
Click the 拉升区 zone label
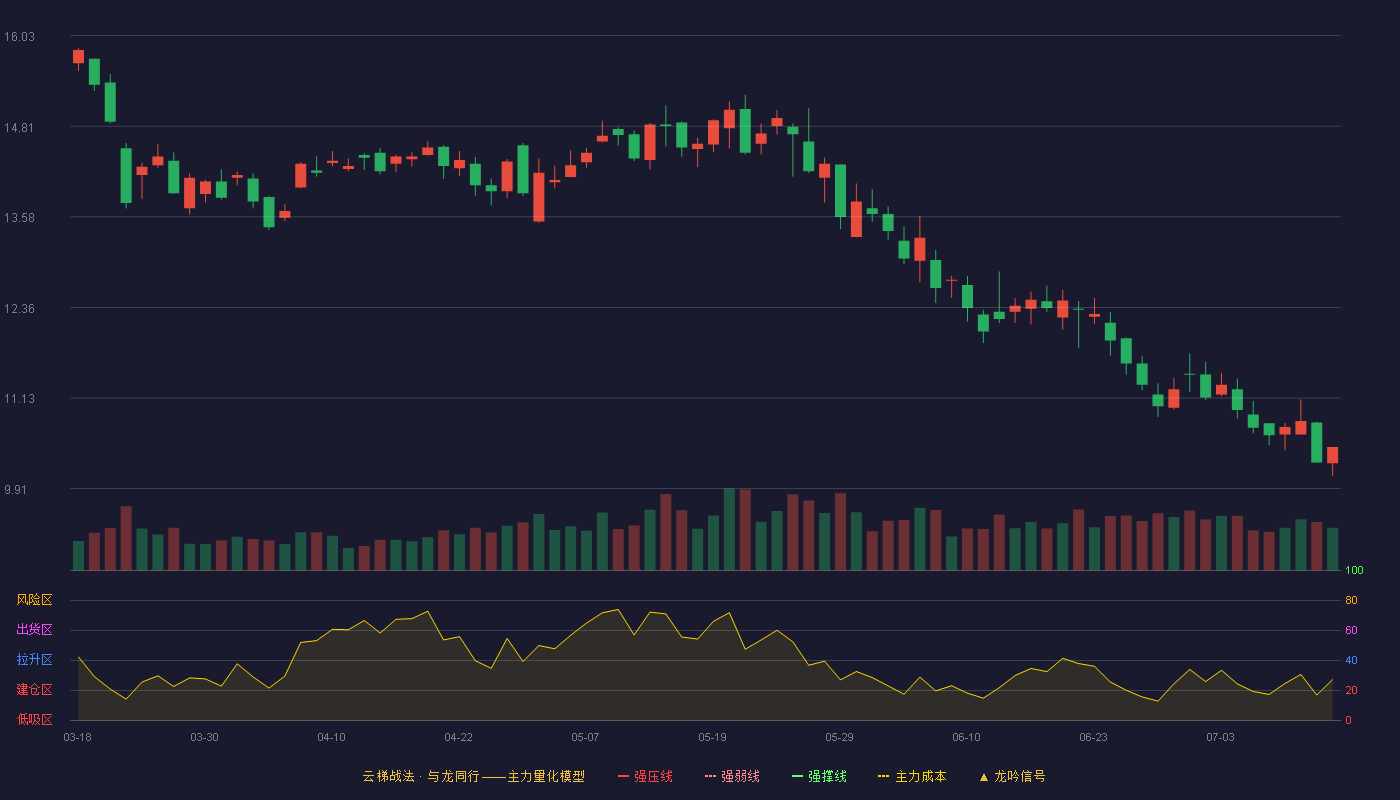click(34, 660)
